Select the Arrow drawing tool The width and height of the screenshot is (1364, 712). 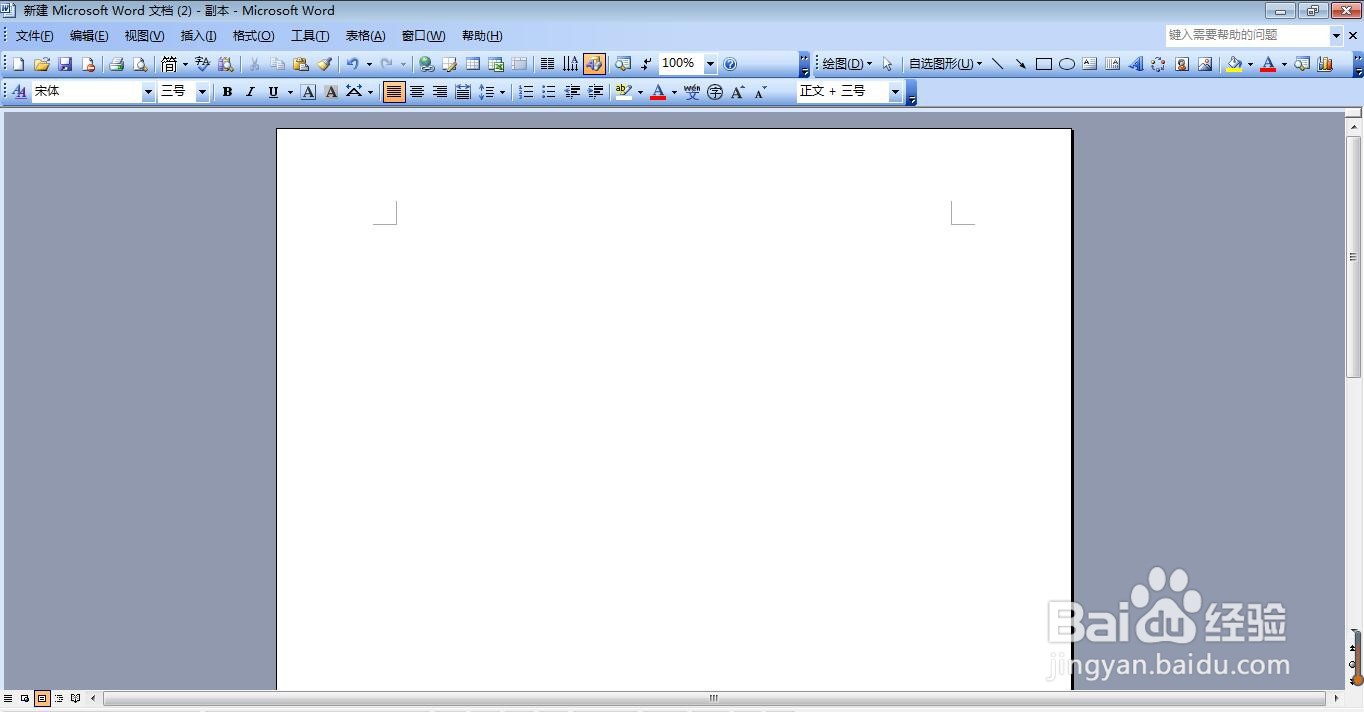click(1020, 64)
